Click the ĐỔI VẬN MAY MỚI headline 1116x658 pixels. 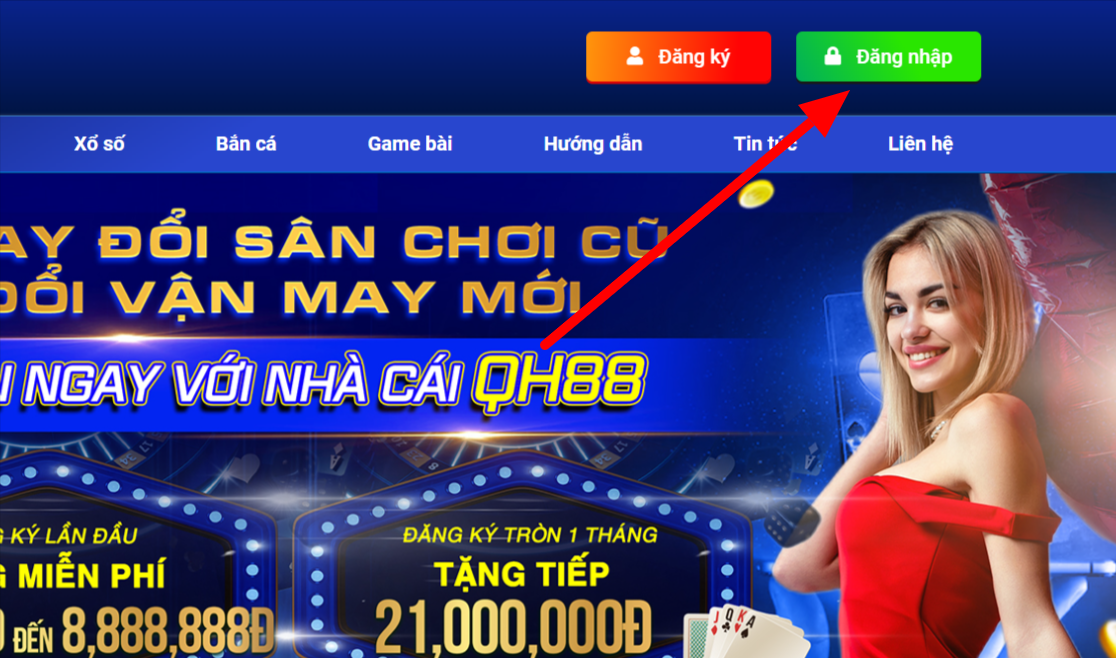coord(292,297)
